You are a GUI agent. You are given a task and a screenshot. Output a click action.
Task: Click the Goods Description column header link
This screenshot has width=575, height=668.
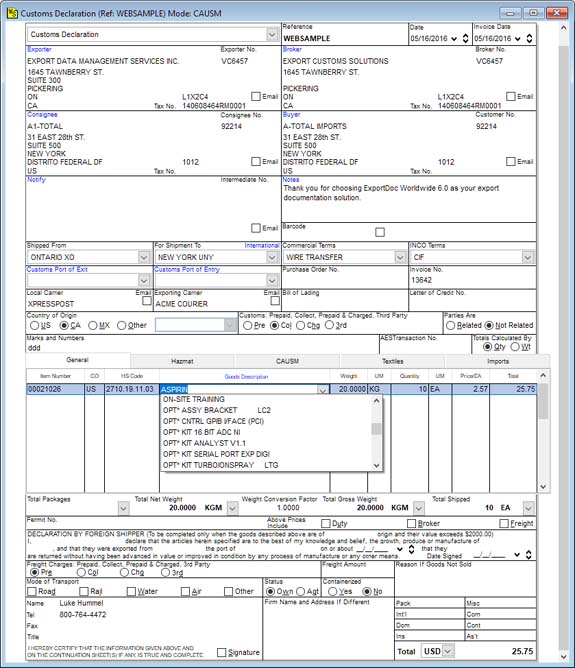click(246, 377)
